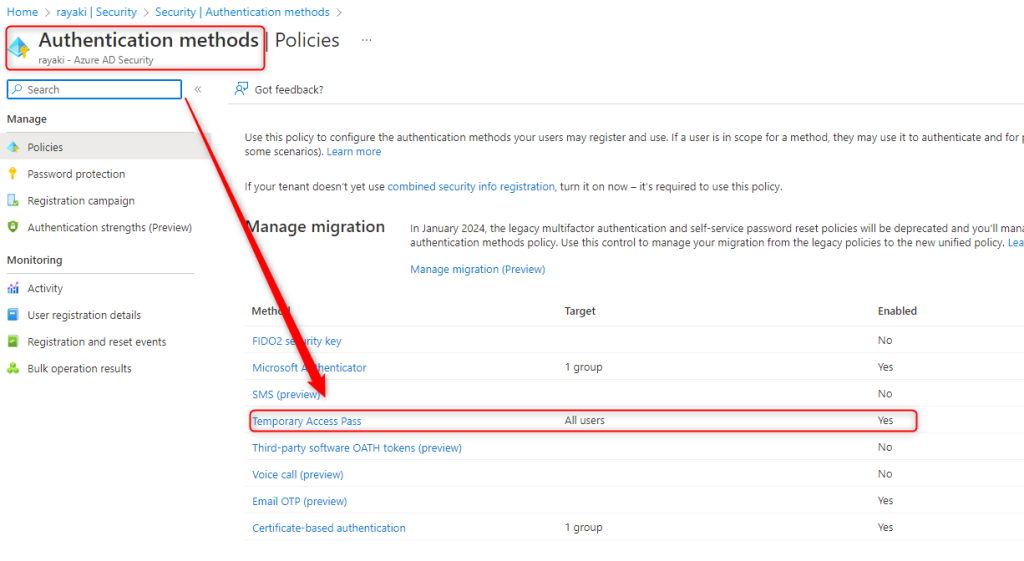Image resolution: width=1024 pixels, height=561 pixels.
Task: Click Manage migration (Preview) link
Action: pos(477,269)
